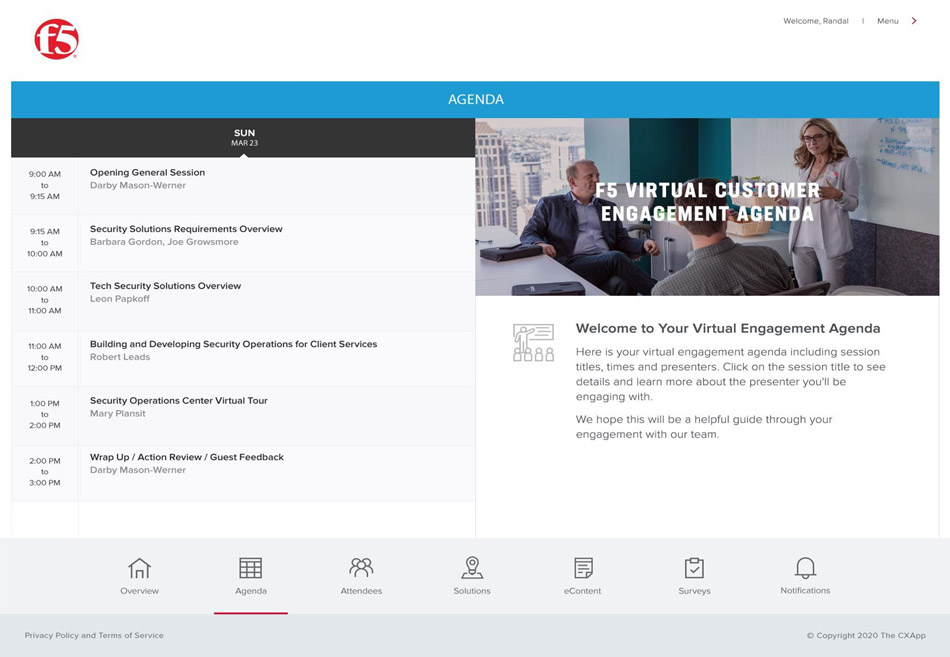Open Wrap Up / Action Review session
The width and height of the screenshot is (950, 657).
tap(187, 457)
